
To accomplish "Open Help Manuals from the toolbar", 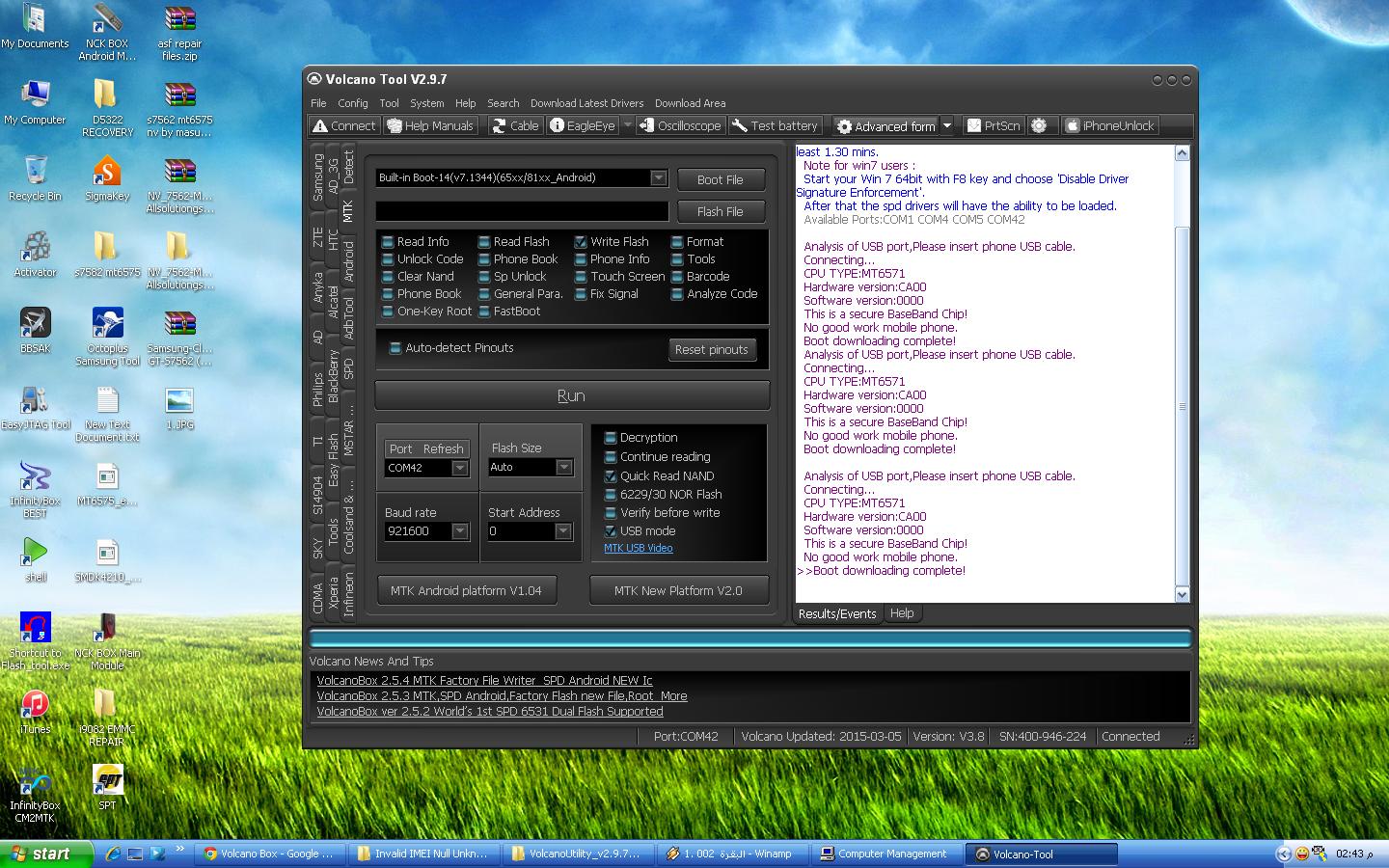I will 430,125.
